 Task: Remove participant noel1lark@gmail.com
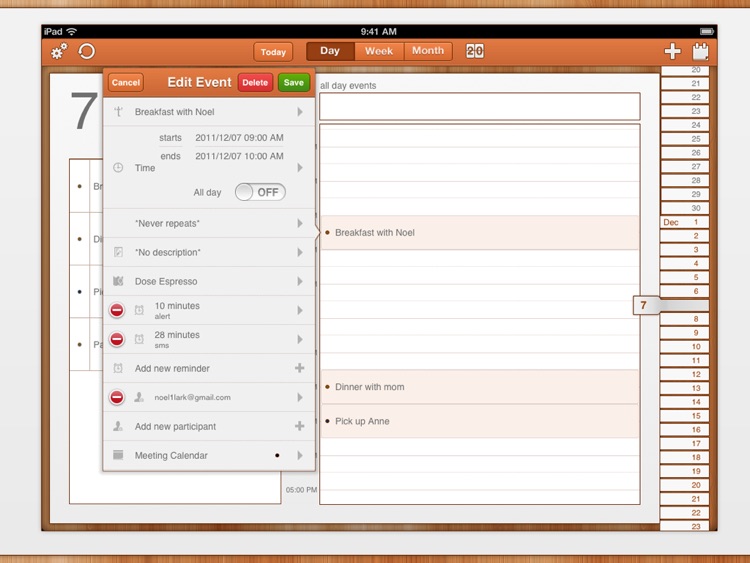click(117, 397)
